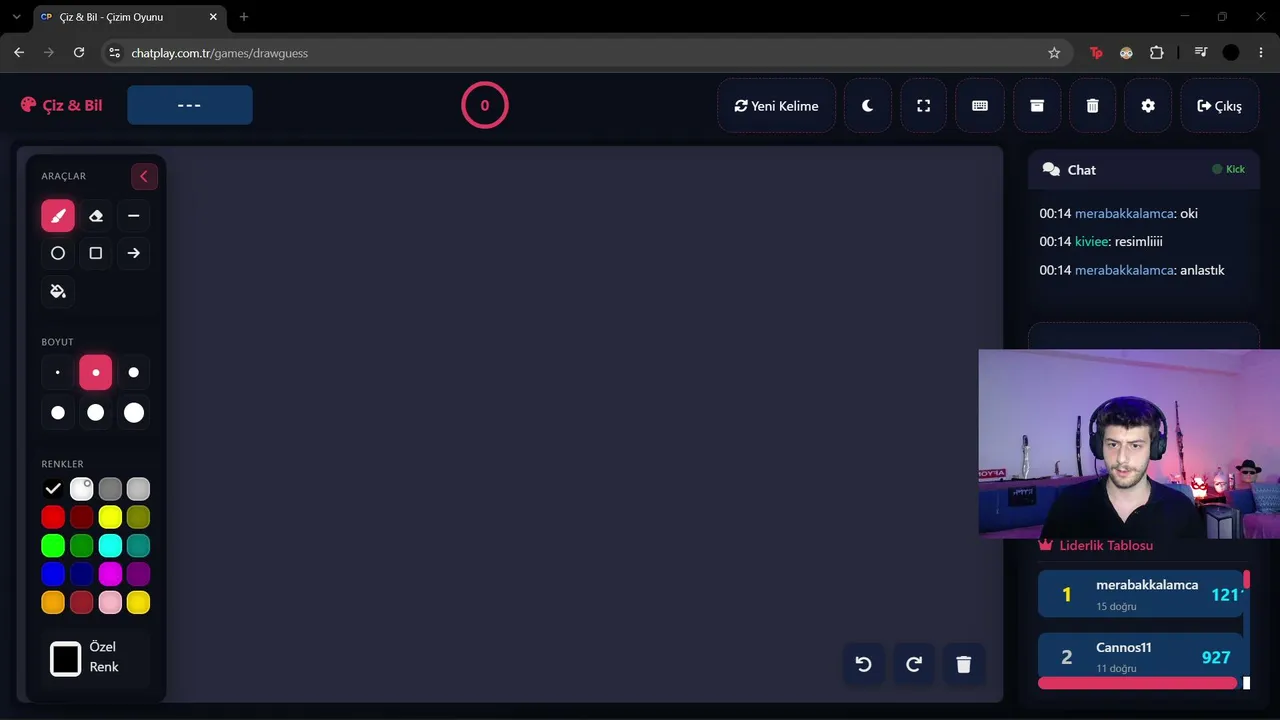
Task: Bookmark the page with the star icon
Action: pos(1054,53)
